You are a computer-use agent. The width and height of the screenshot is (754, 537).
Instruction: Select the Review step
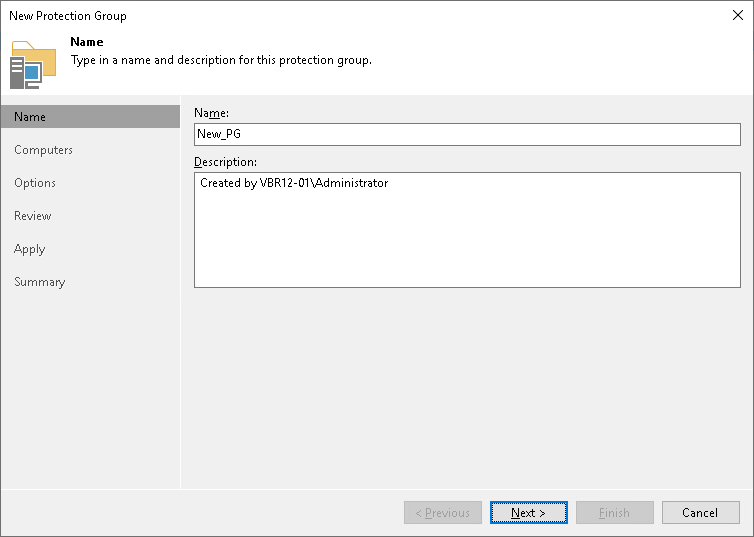[33, 216]
